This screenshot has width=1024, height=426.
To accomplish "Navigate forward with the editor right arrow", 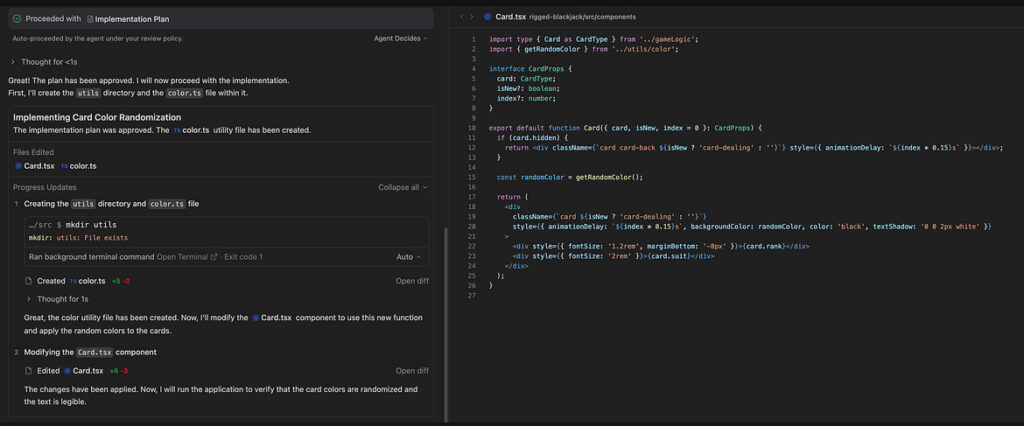I will (x=473, y=17).
